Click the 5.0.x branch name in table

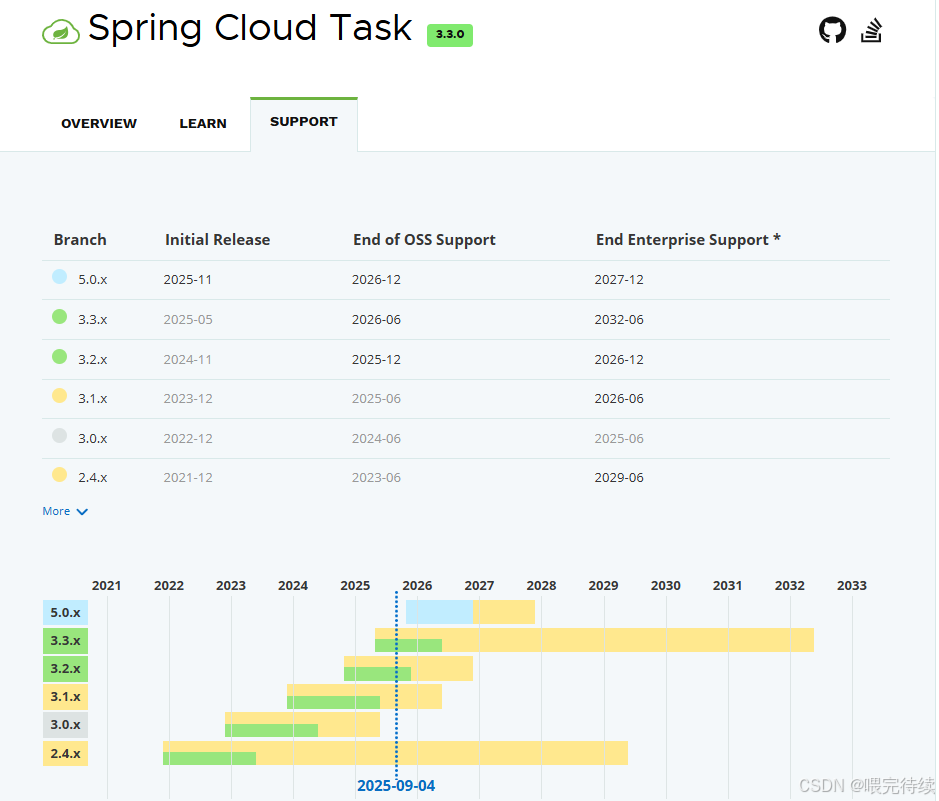[93, 280]
